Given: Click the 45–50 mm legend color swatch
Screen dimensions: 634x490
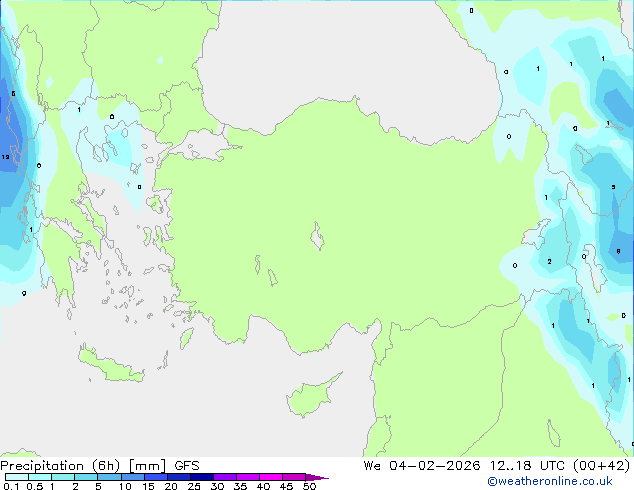Looking at the screenshot, I should point(294,477).
